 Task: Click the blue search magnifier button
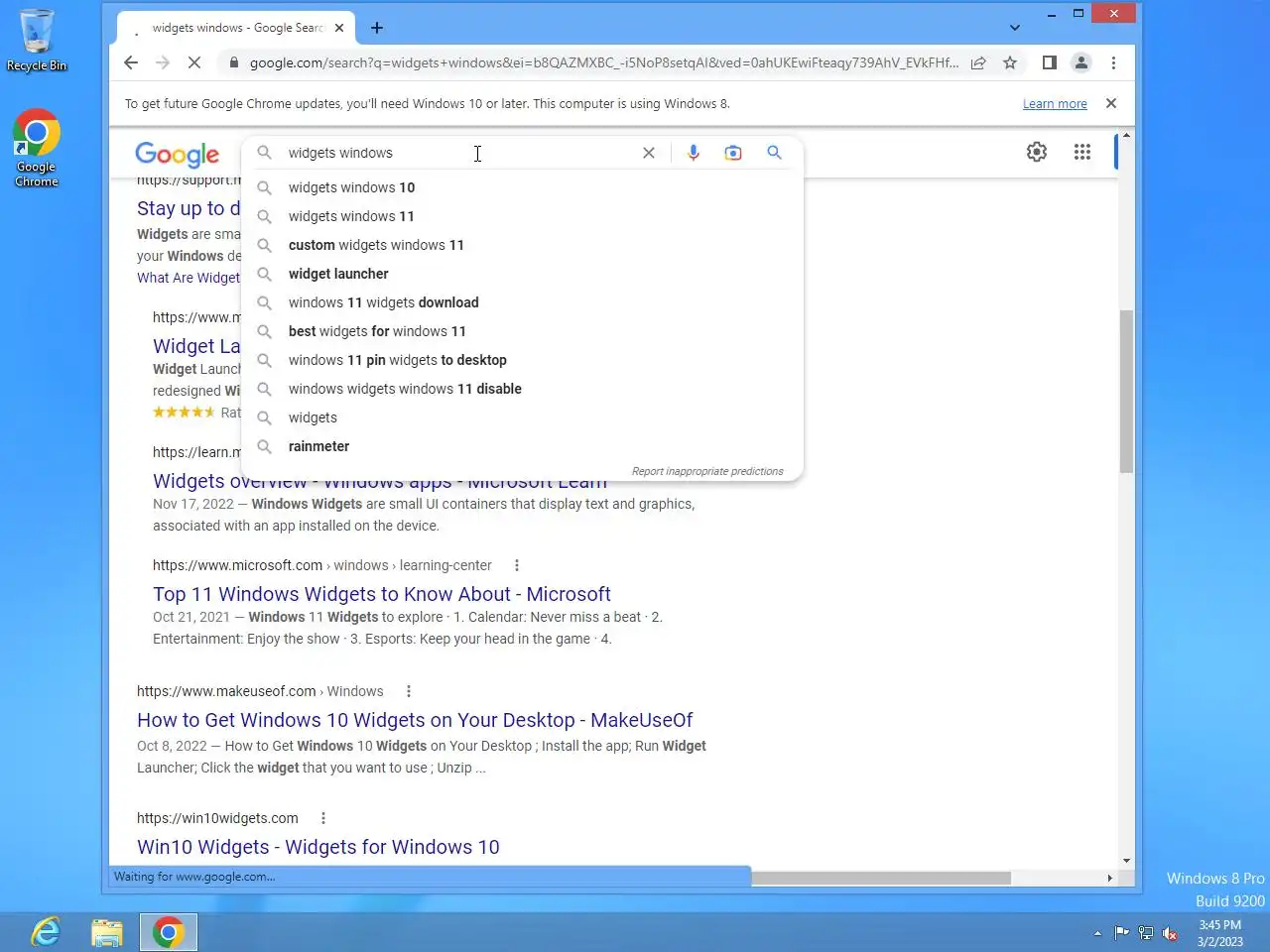[x=774, y=153]
